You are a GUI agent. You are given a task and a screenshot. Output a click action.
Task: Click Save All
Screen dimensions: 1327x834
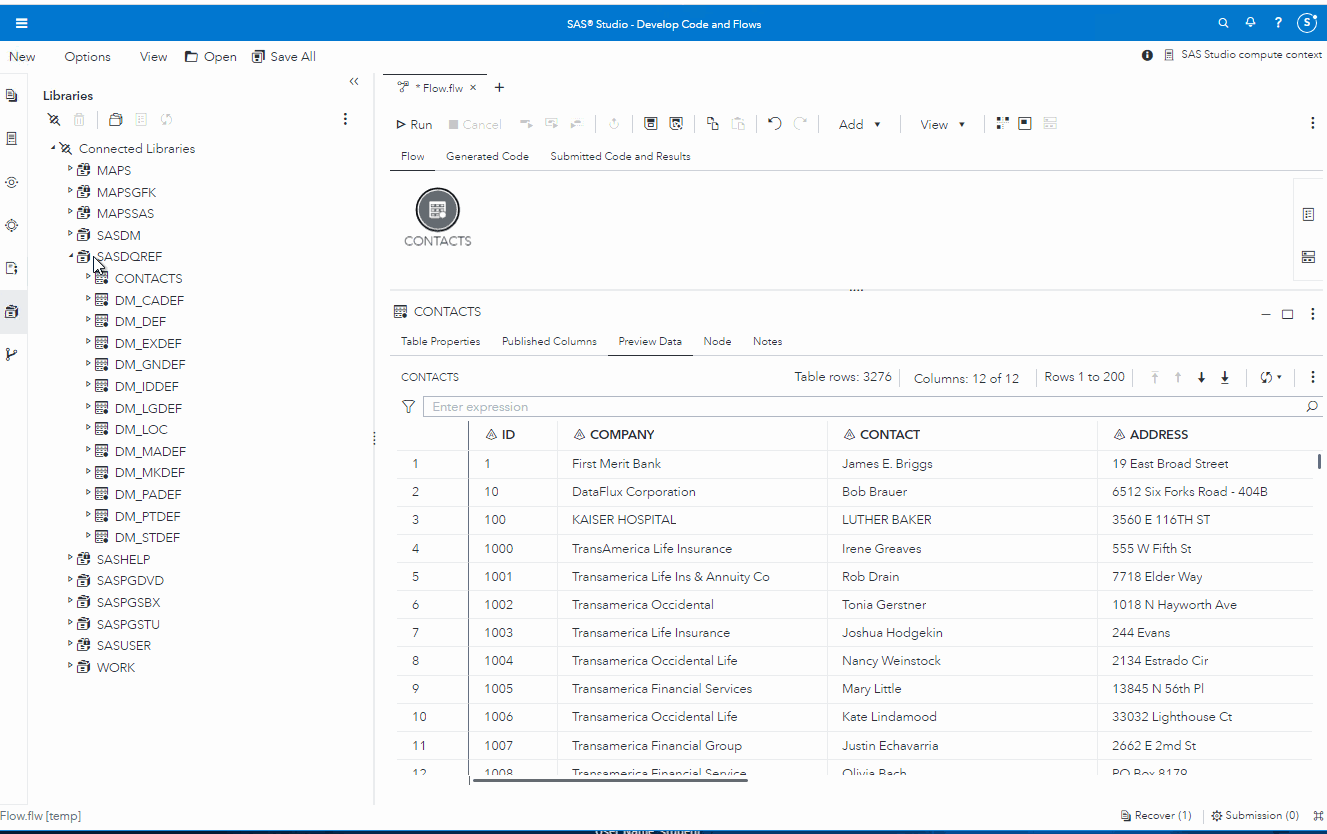284,57
